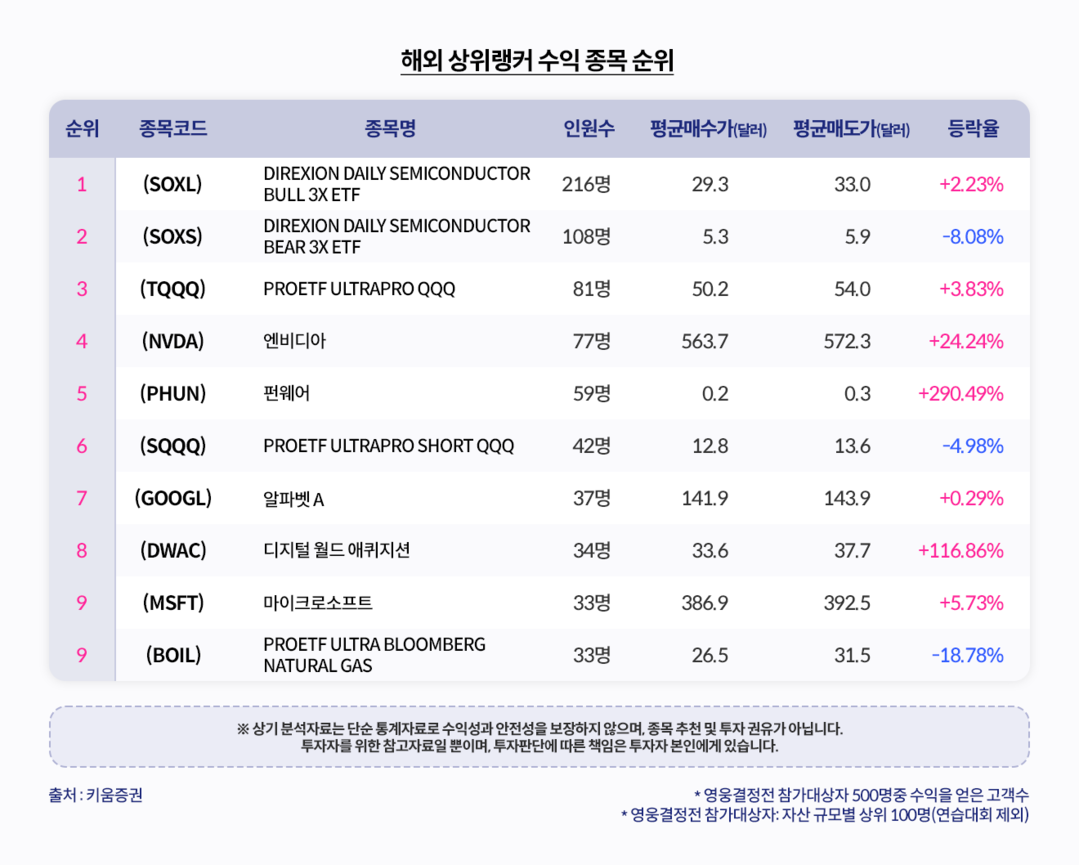
Task: Select the stock name '펀웨어'
Action: pyautogui.click(x=287, y=393)
